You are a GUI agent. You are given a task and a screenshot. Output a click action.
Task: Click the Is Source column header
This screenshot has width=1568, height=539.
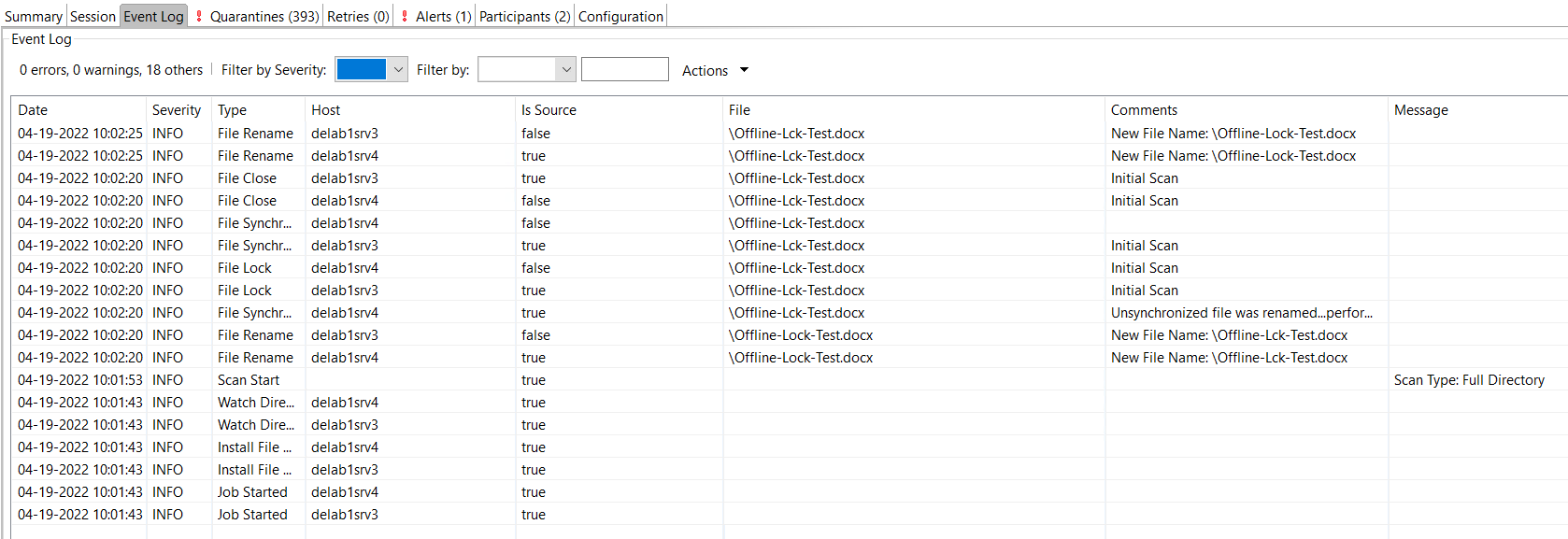click(x=549, y=110)
